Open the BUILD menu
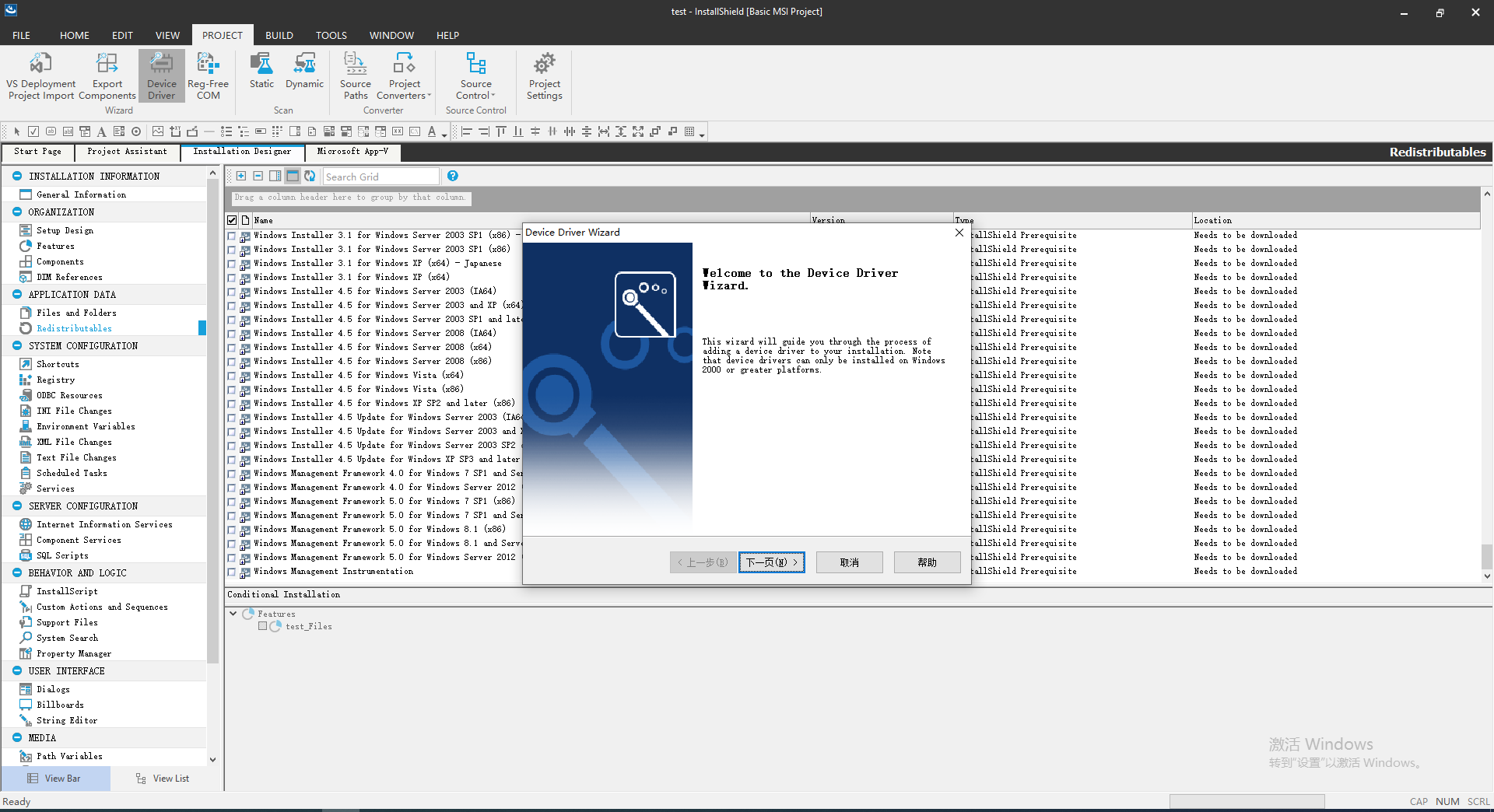The image size is (1494, 812). 279,35
